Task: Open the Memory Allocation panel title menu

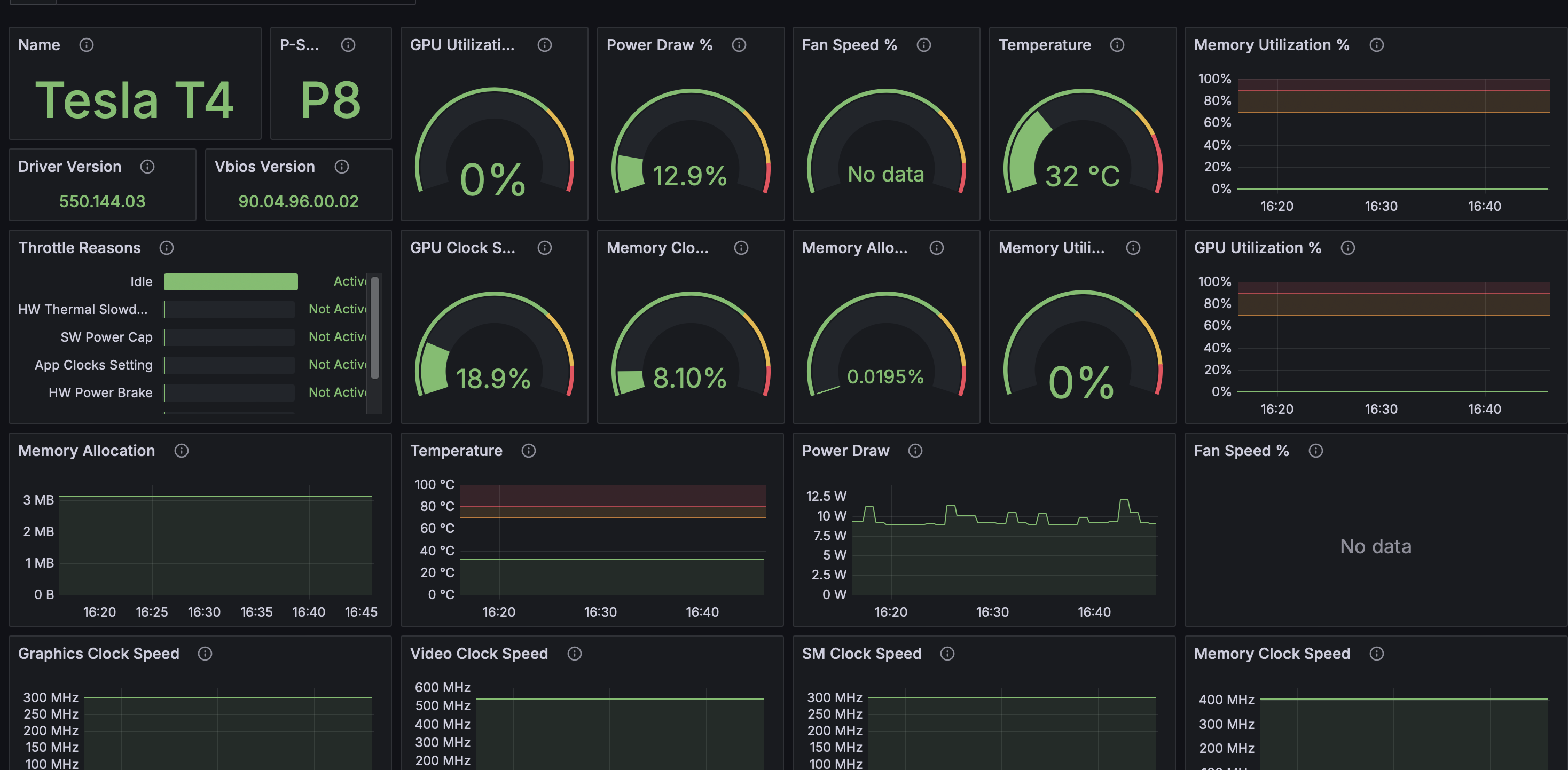Action: click(87, 451)
